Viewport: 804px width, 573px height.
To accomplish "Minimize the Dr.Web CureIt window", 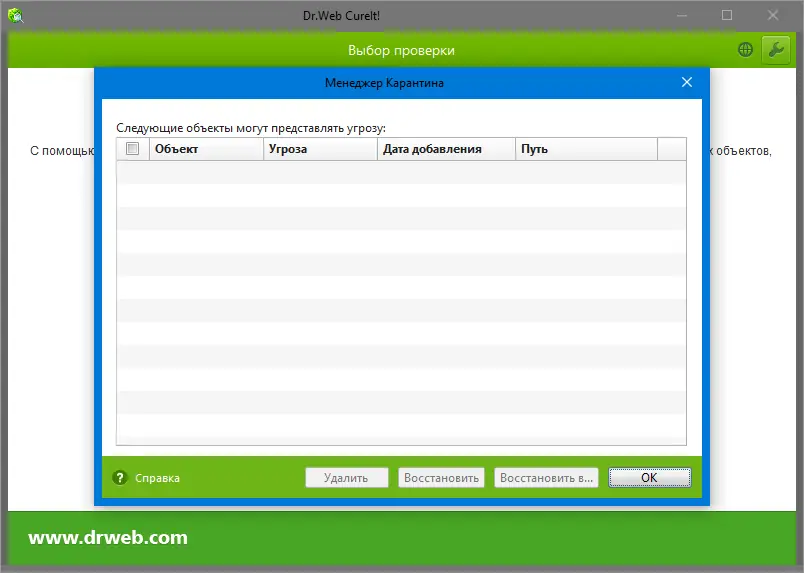I will click(x=681, y=15).
